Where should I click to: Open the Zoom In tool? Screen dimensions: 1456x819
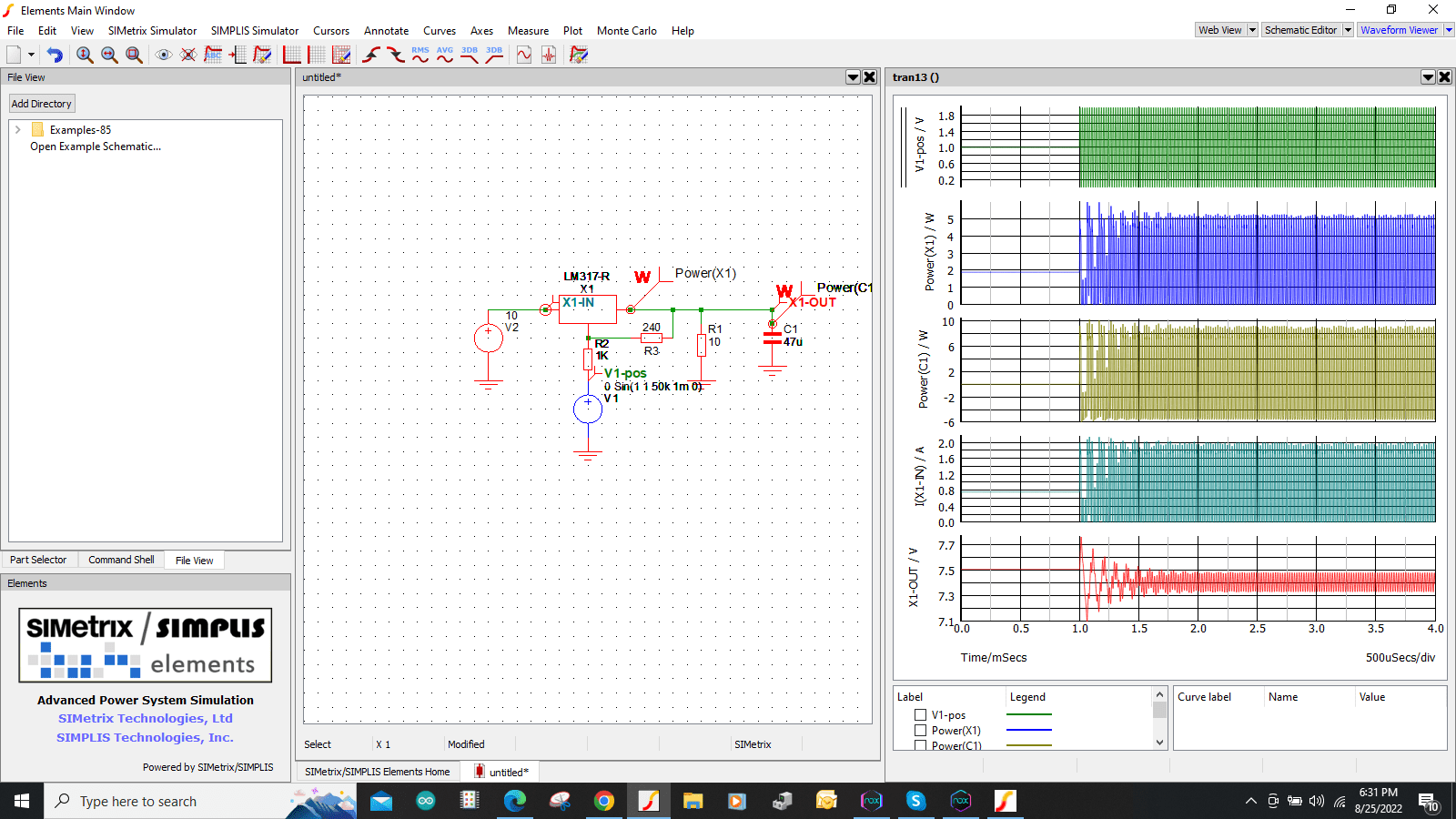click(85, 55)
